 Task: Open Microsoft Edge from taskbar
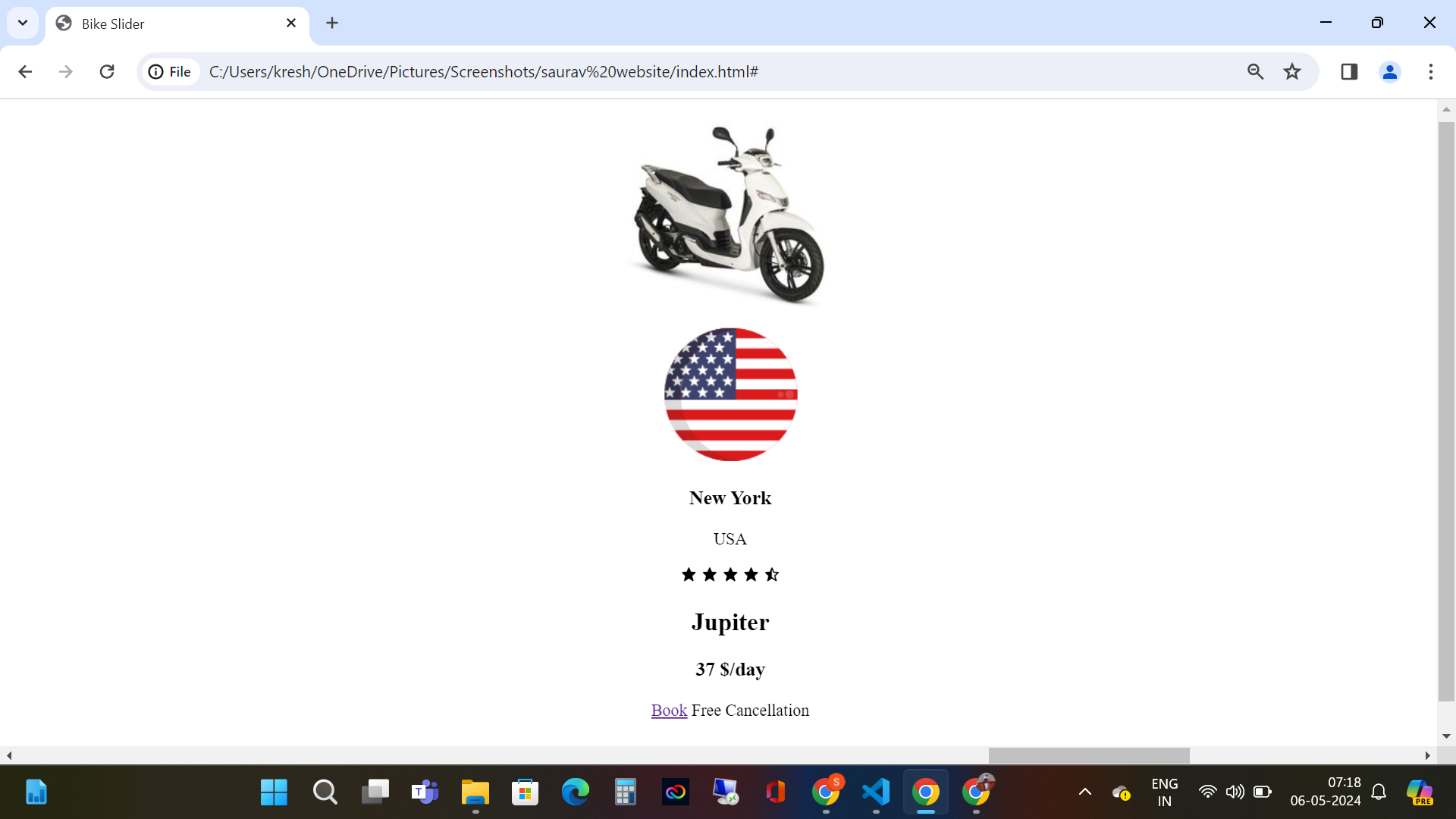[575, 792]
